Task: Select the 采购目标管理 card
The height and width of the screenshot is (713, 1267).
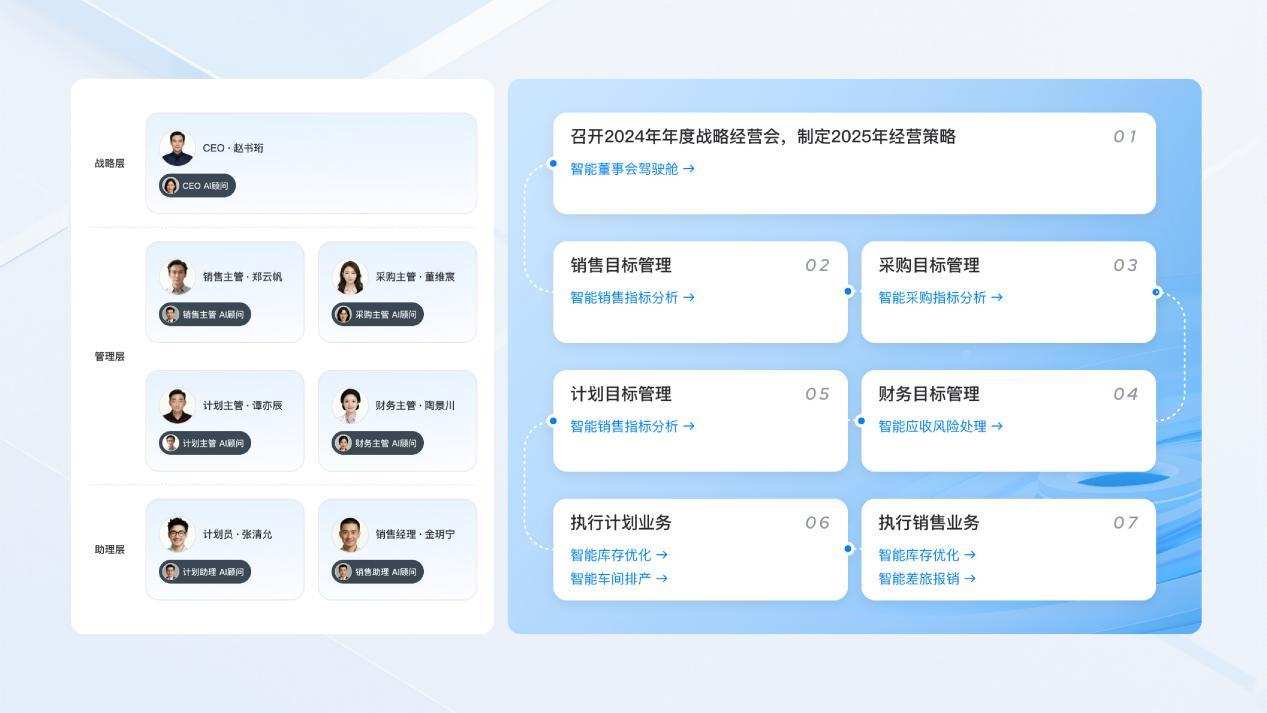Action: tap(1007, 292)
